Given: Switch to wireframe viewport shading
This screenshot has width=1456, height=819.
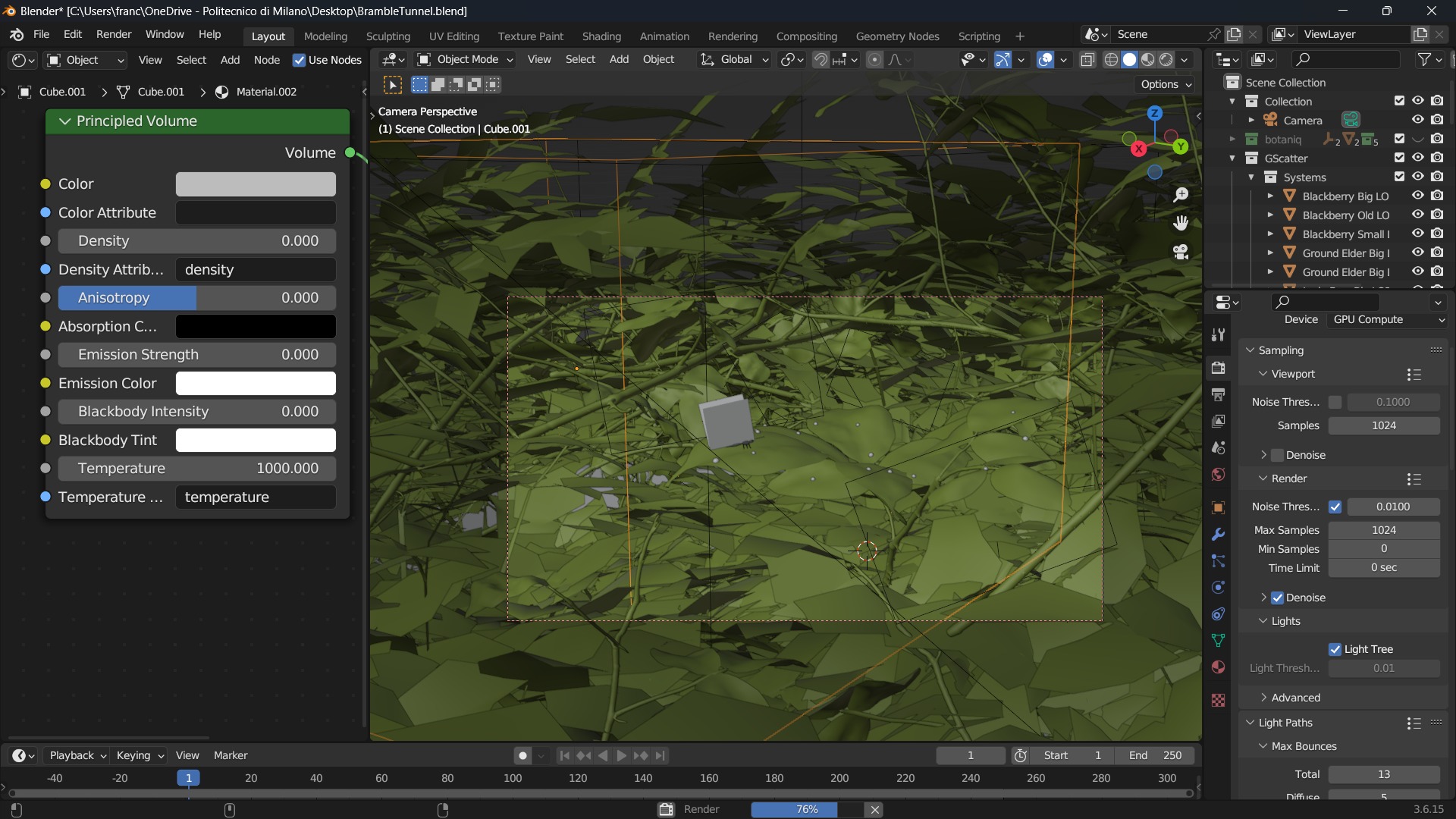Looking at the screenshot, I should pos(1111,59).
